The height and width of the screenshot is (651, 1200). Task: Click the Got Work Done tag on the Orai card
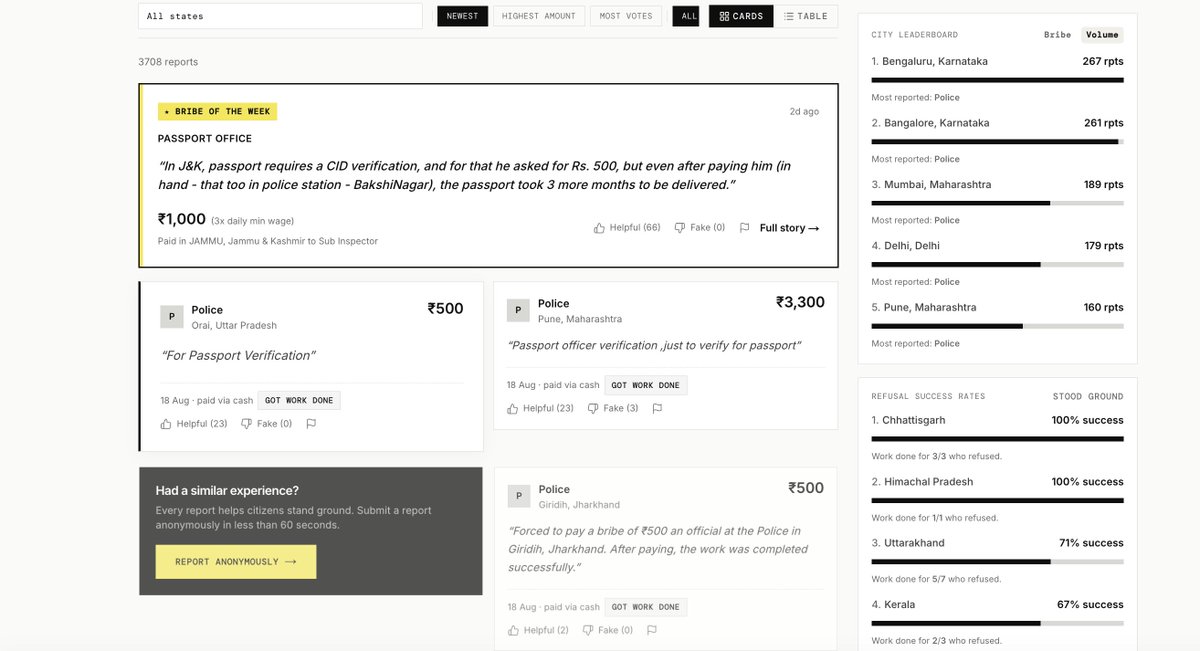coord(299,401)
